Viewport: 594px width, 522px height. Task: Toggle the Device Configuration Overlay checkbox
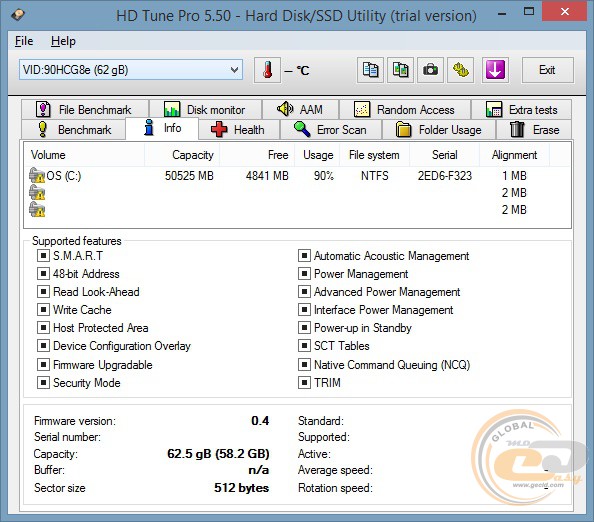tap(43, 345)
